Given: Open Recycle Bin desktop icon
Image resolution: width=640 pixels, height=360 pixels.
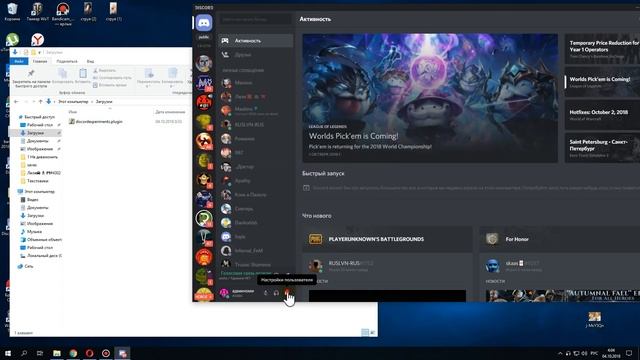Looking at the screenshot, I should tap(12, 11).
